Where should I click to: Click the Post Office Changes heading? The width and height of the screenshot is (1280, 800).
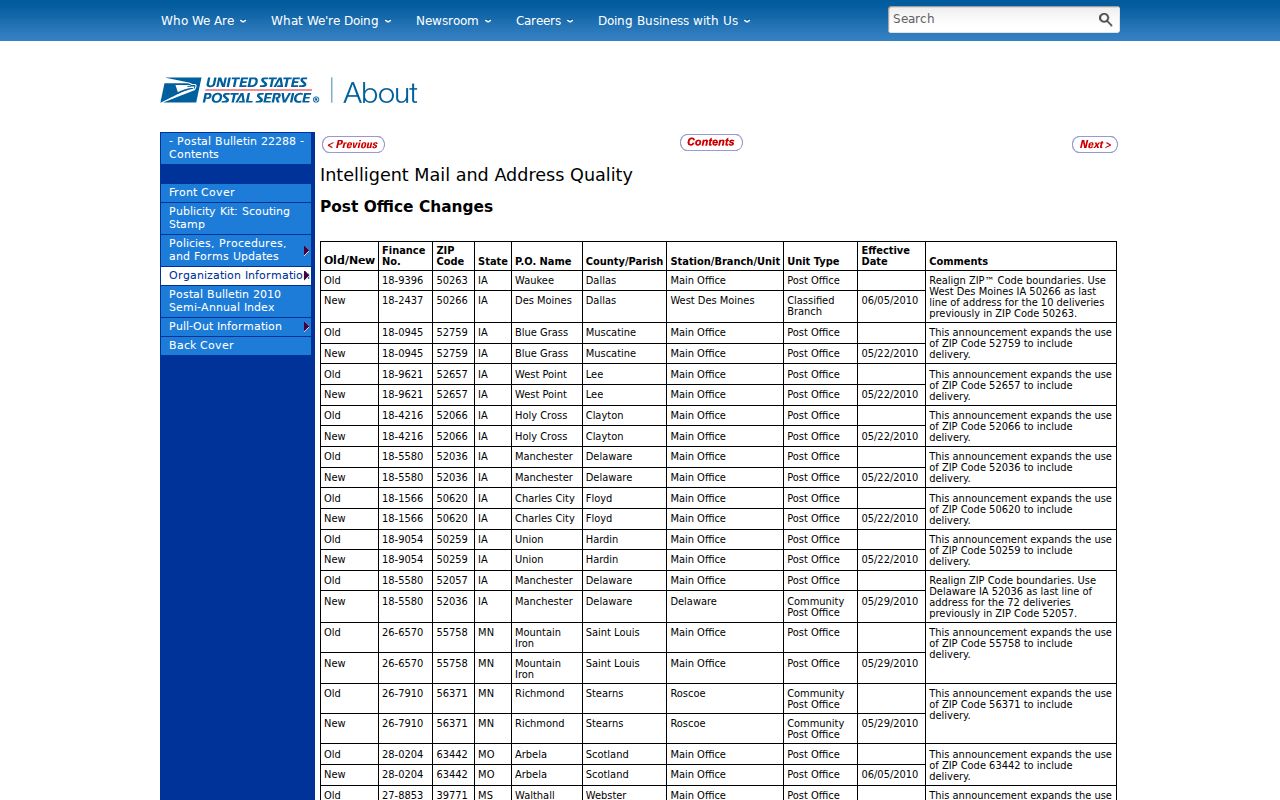pyautogui.click(x=406, y=206)
